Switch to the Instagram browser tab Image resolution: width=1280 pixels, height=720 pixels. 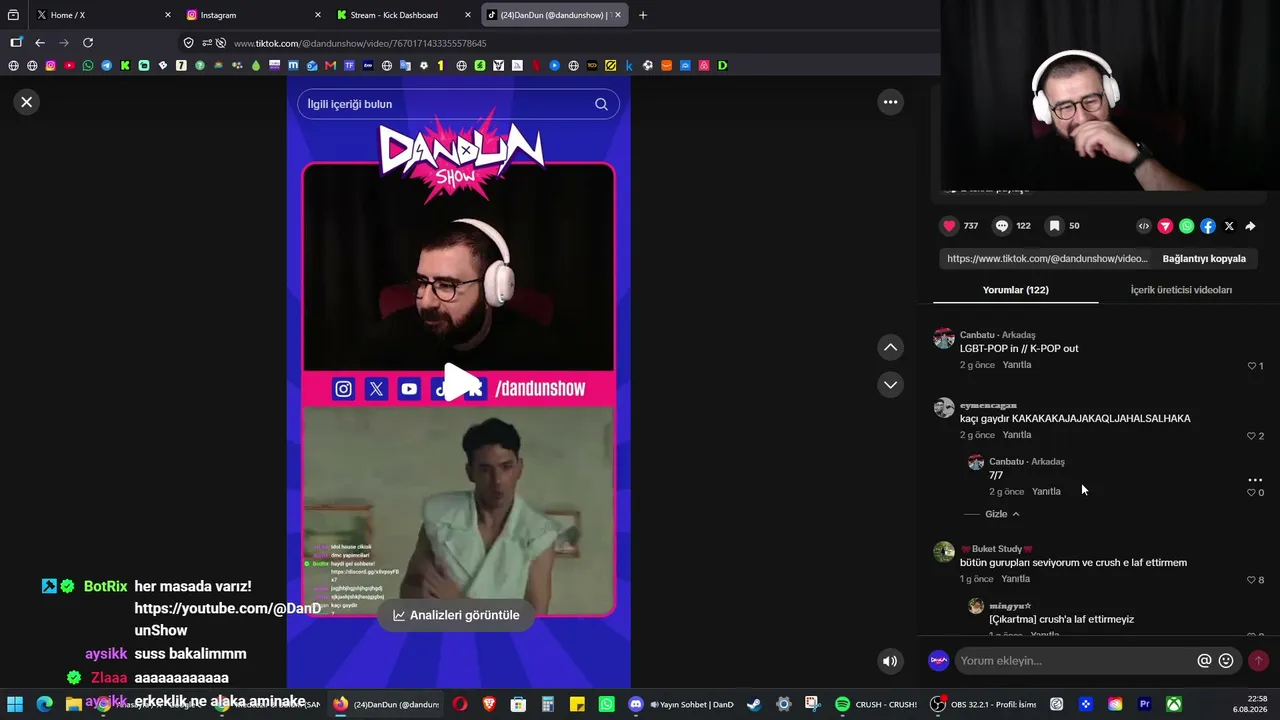coord(251,15)
